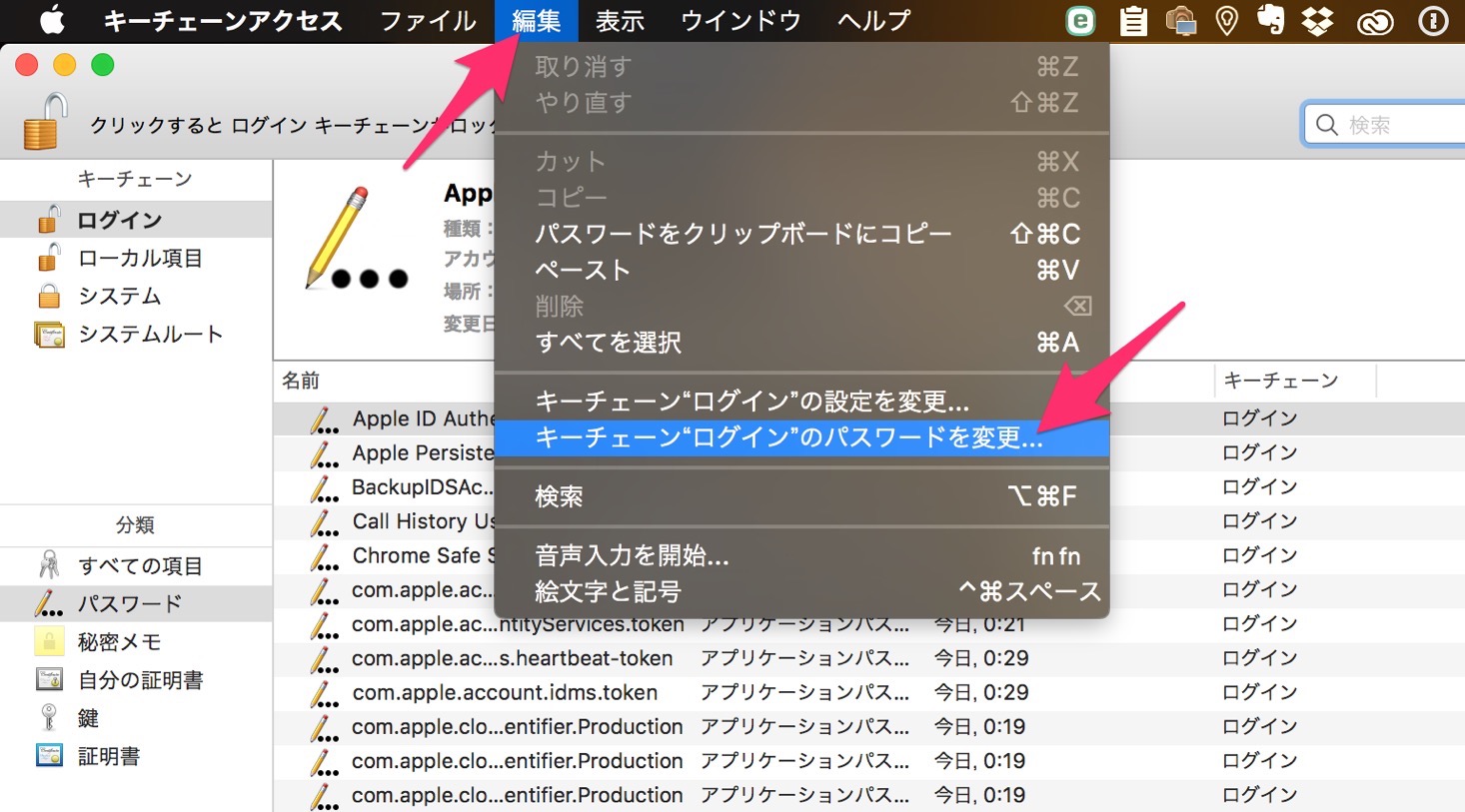Click the 1Password menu bar icon
Image resolution: width=1465 pixels, height=812 pixels.
1434,20
